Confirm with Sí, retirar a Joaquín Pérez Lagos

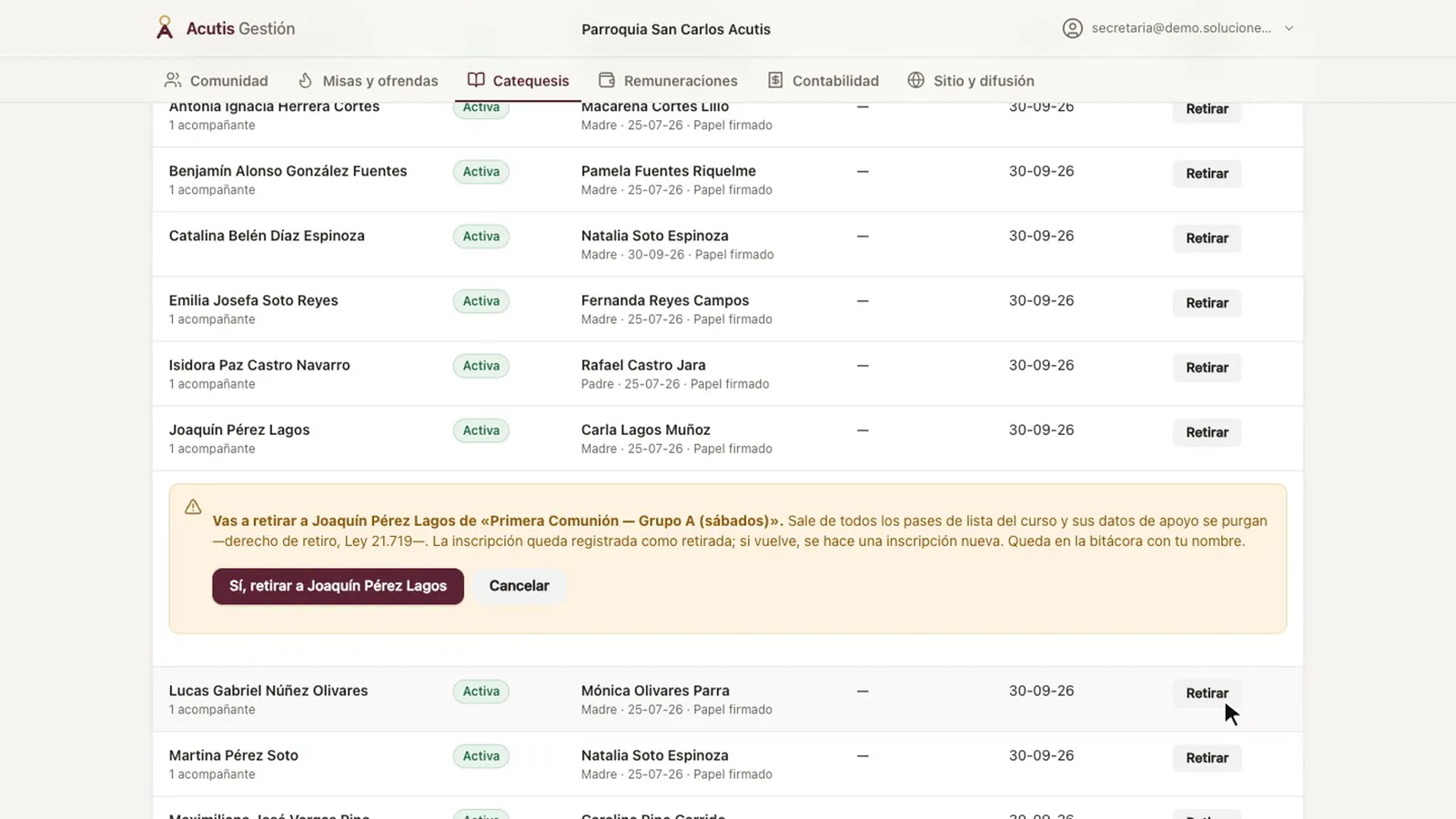339,586
